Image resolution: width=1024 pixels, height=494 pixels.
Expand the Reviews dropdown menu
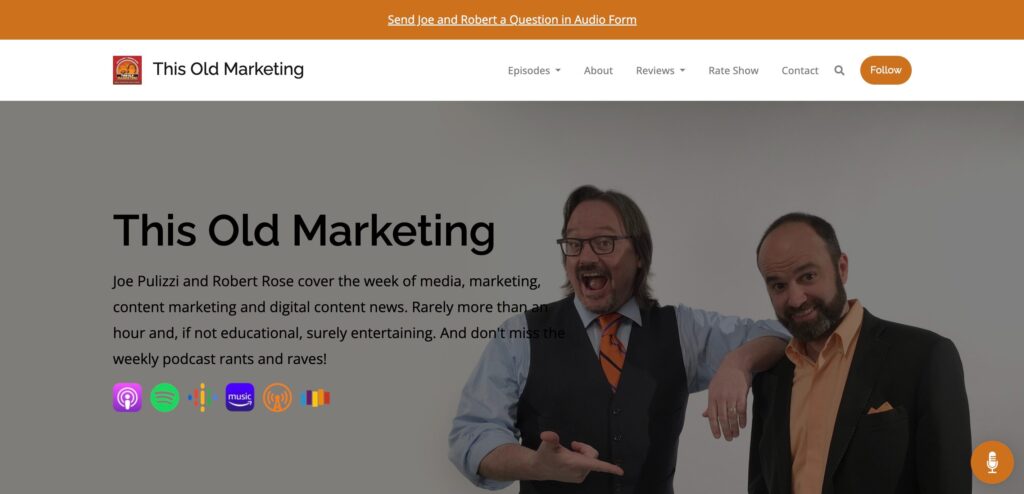click(660, 71)
